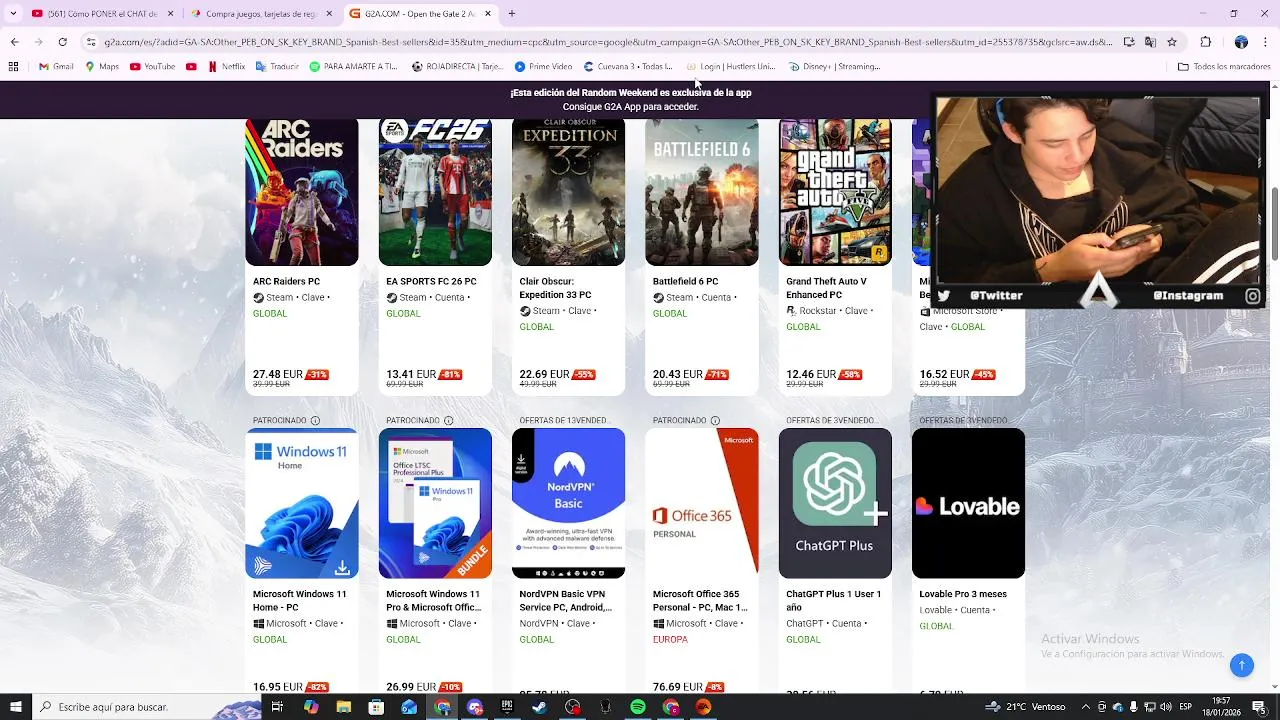Open the Windows Start menu
1280x720 pixels.
click(x=15, y=707)
